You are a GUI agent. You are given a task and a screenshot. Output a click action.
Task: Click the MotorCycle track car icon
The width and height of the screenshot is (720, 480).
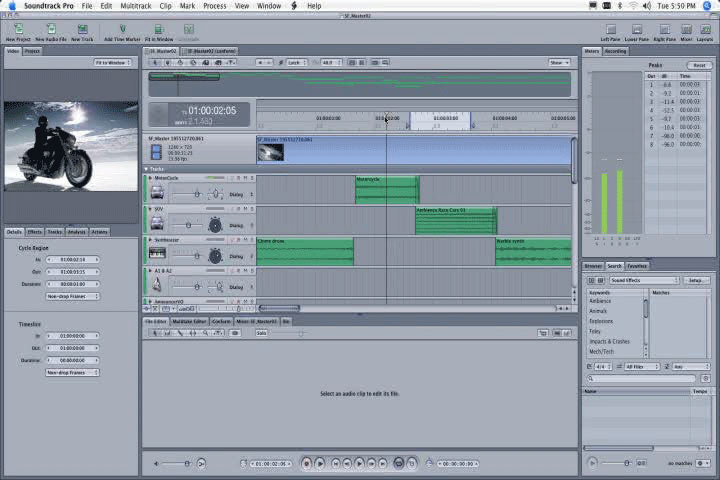[x=157, y=192]
